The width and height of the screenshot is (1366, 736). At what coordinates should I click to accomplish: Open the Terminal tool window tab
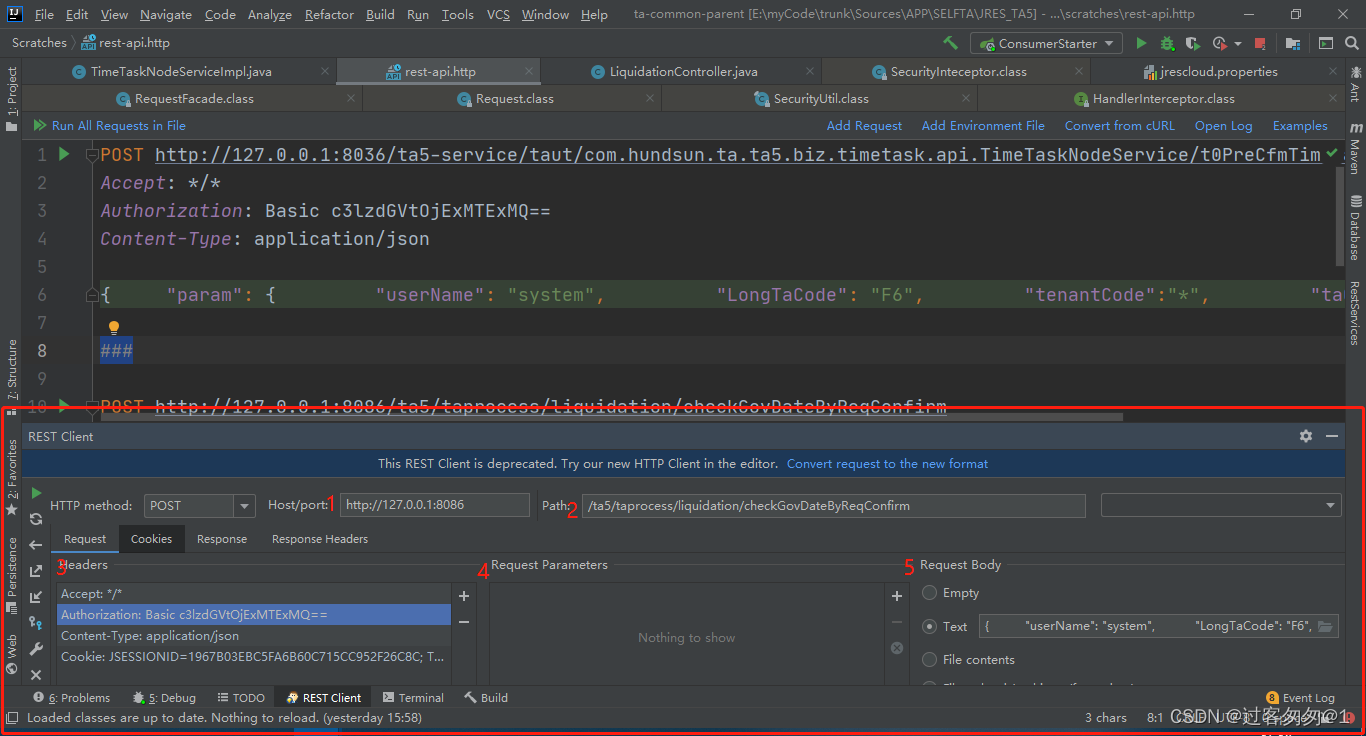(x=412, y=698)
